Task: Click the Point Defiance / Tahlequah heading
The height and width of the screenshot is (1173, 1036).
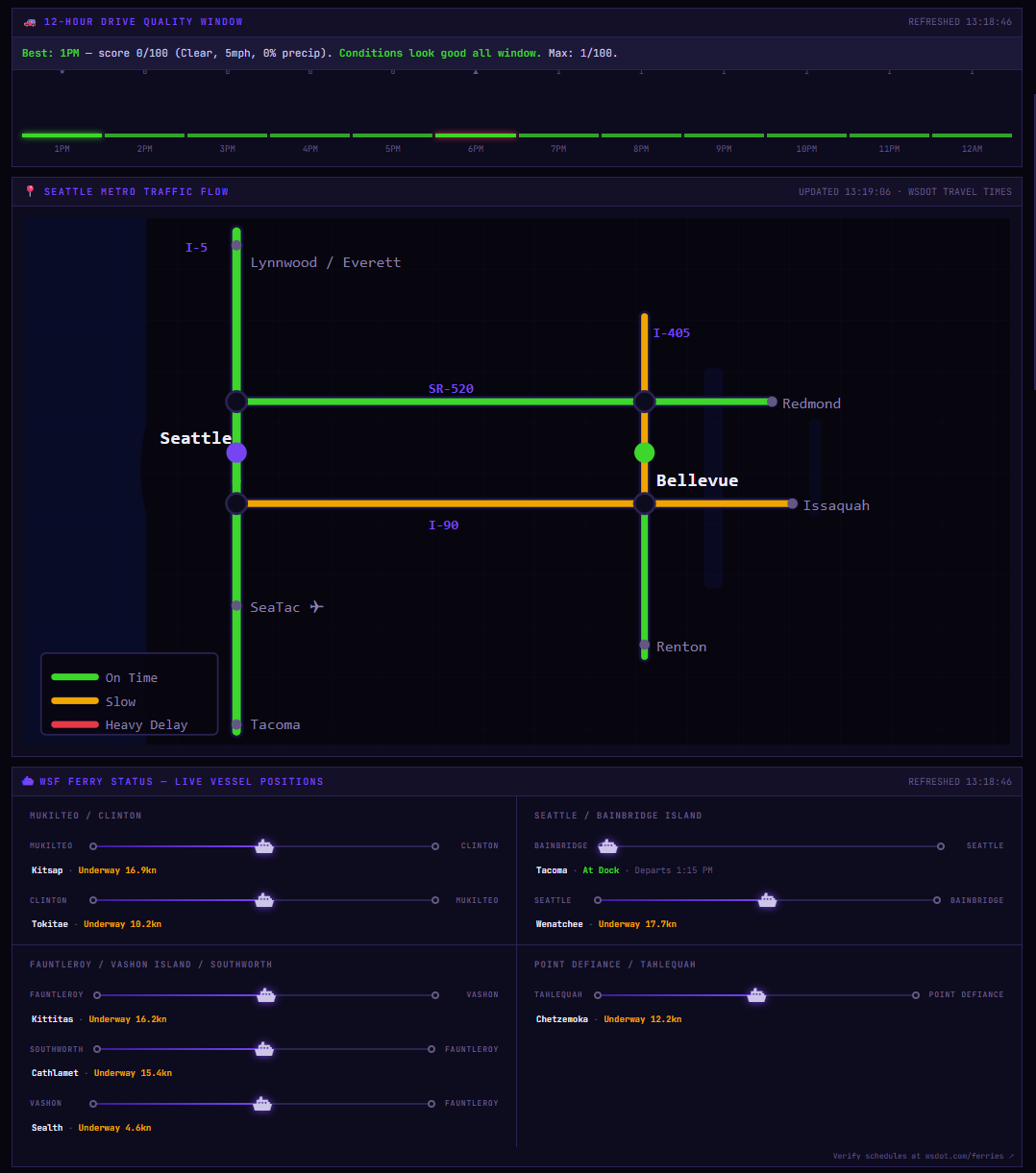Action: [x=615, y=965]
